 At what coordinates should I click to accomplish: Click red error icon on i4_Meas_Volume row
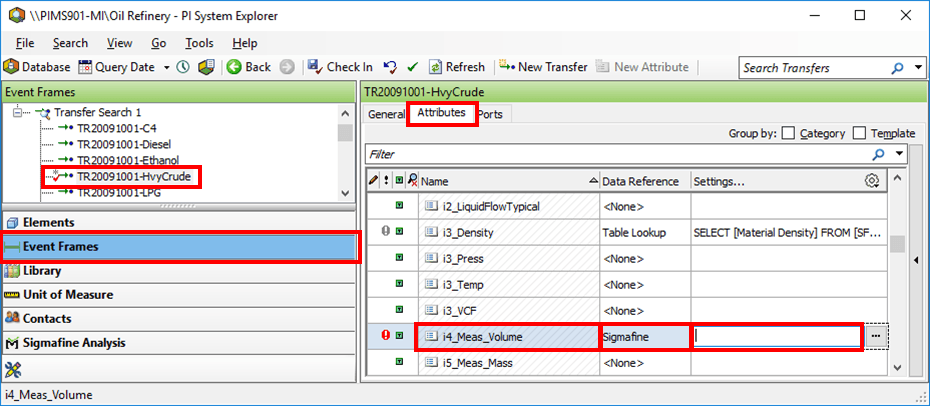(x=386, y=336)
